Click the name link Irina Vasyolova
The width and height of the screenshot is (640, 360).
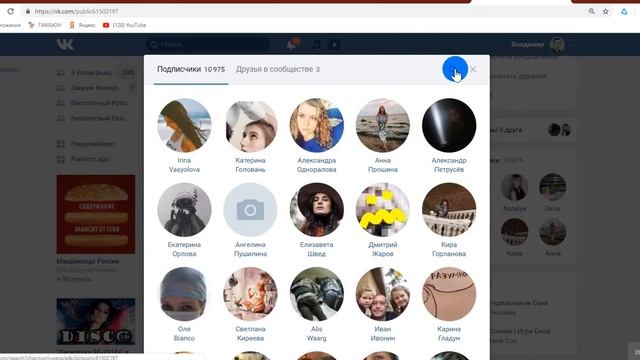point(184,165)
